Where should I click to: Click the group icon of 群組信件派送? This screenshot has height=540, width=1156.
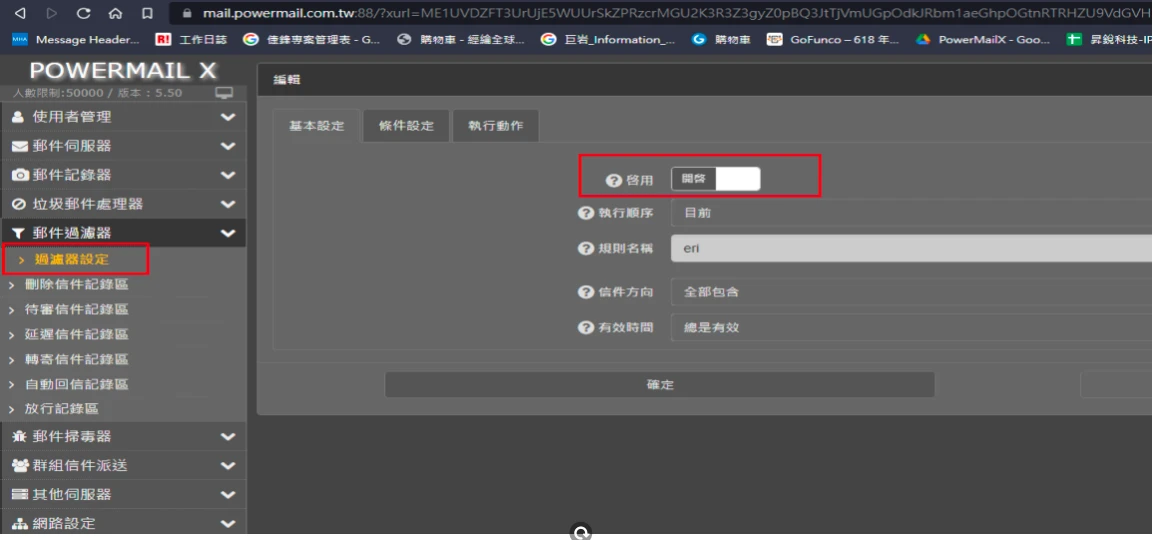(x=20, y=465)
